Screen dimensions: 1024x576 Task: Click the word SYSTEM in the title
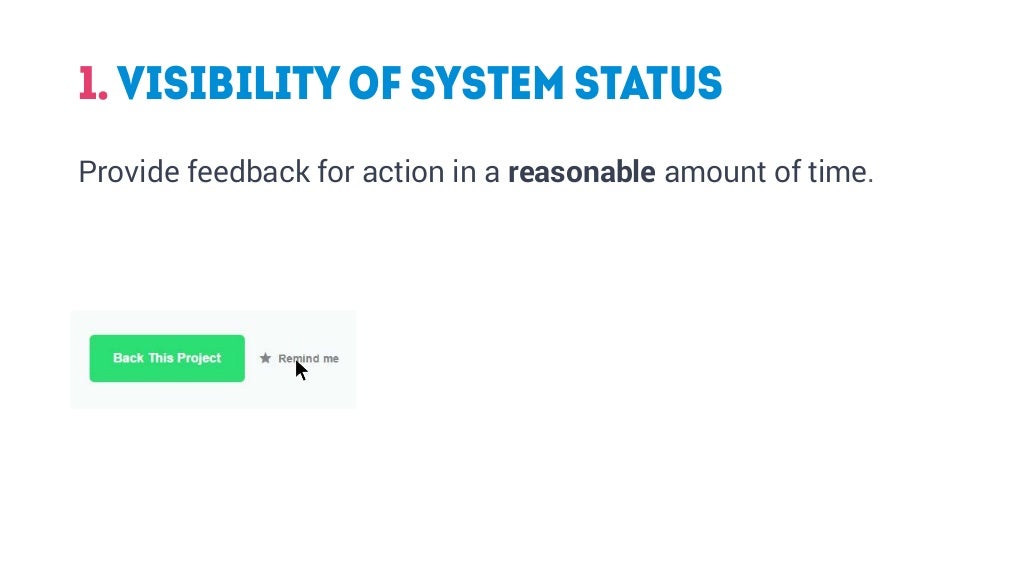487,84
